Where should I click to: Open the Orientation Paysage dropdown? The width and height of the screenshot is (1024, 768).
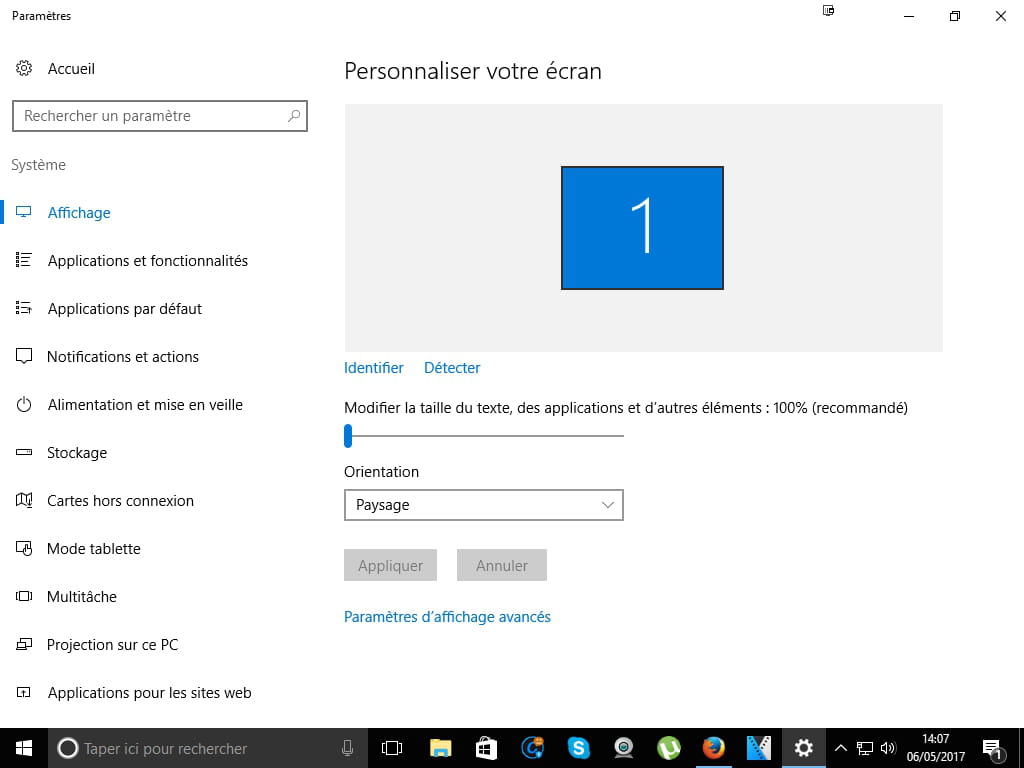click(x=484, y=505)
